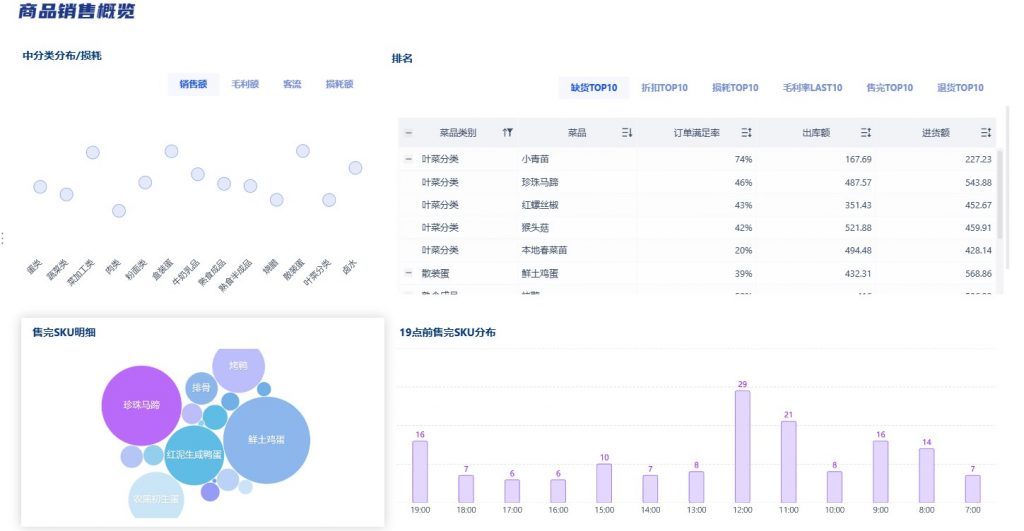Click the three-dot drag handle on left edge
The image size is (1024, 531).
(3, 238)
